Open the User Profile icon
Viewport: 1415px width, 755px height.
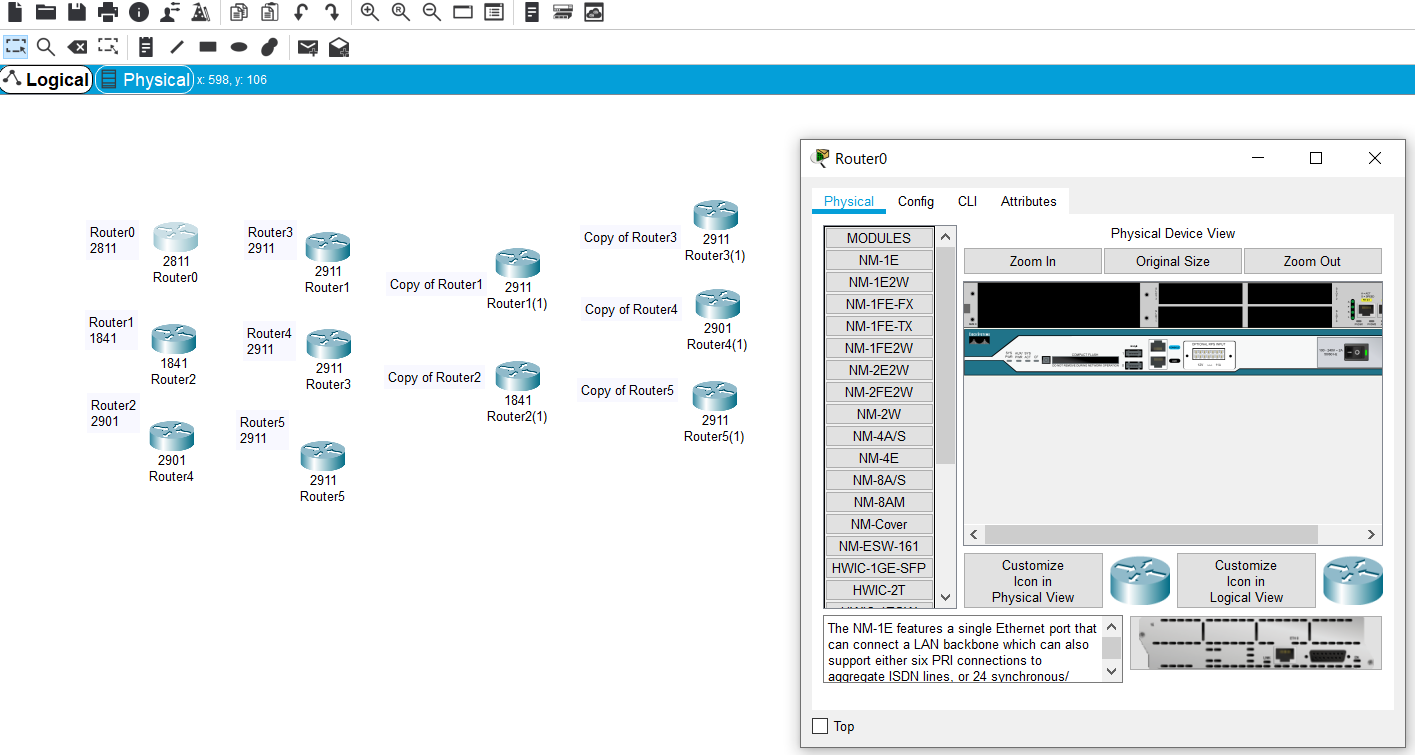click(x=170, y=12)
